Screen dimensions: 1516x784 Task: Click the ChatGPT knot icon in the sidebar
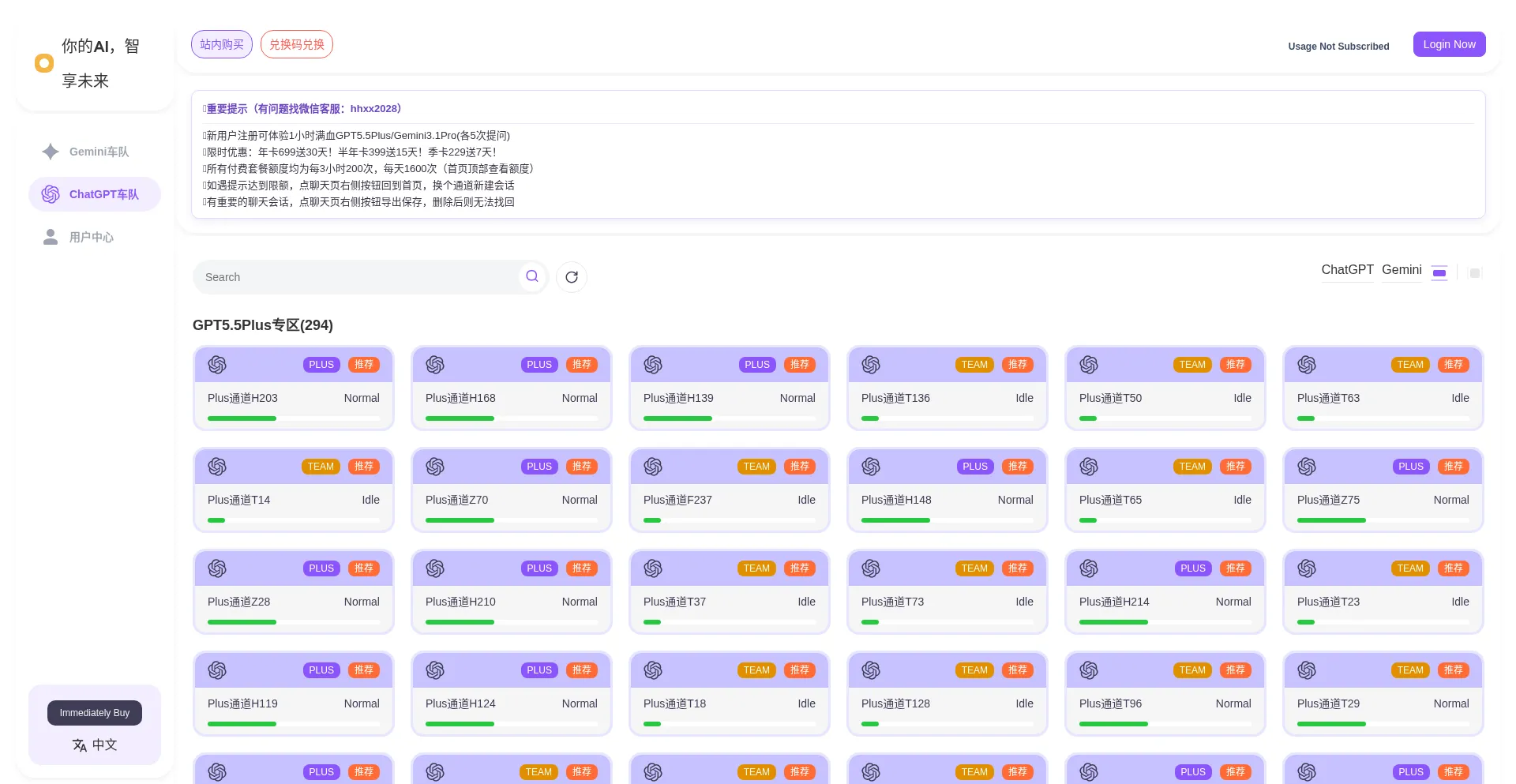(x=51, y=194)
